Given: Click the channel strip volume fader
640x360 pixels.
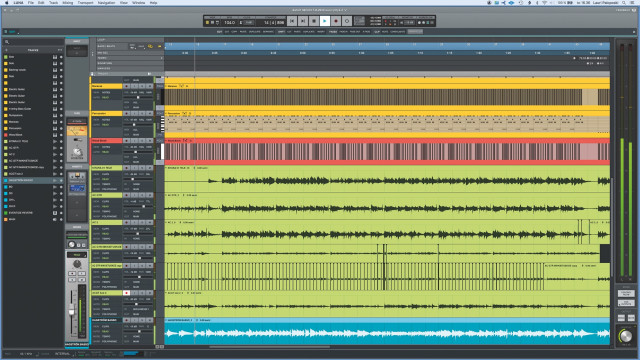Looking at the screenshot, I should (x=71, y=312).
